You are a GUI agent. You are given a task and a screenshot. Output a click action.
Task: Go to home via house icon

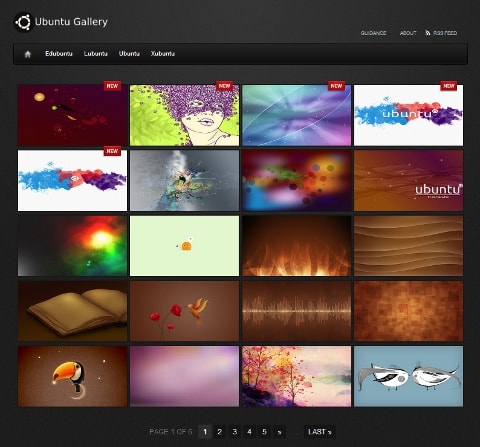[28, 54]
